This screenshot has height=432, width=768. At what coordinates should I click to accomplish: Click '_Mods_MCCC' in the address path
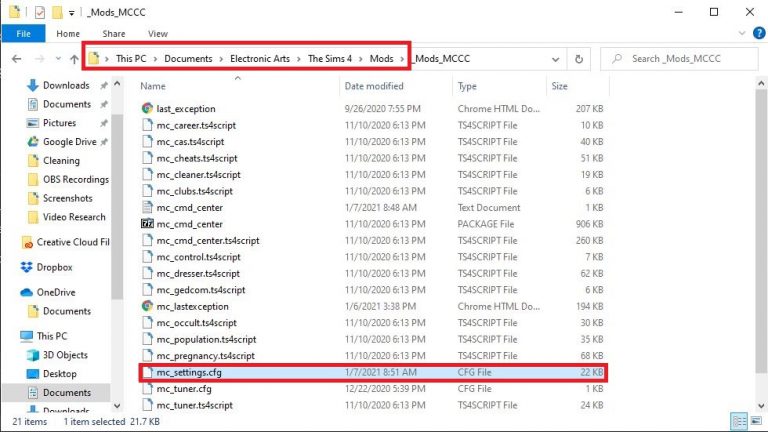[x=441, y=58]
